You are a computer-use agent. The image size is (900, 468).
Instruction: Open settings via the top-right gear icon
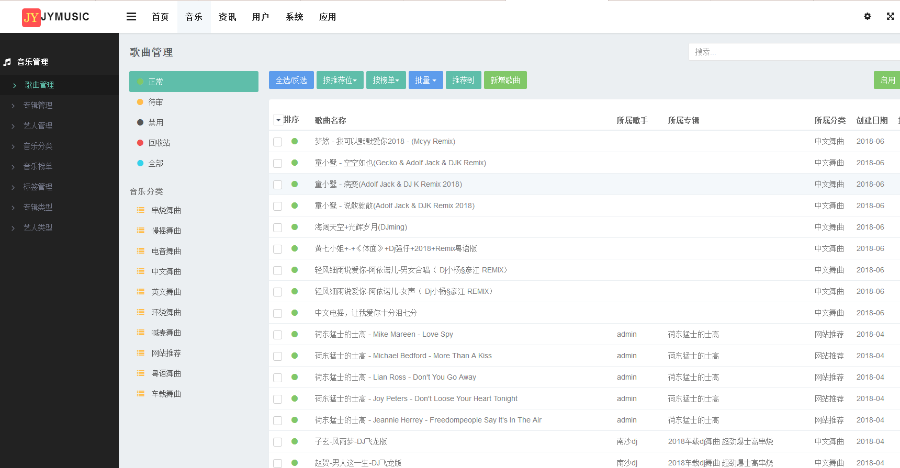[x=867, y=16]
